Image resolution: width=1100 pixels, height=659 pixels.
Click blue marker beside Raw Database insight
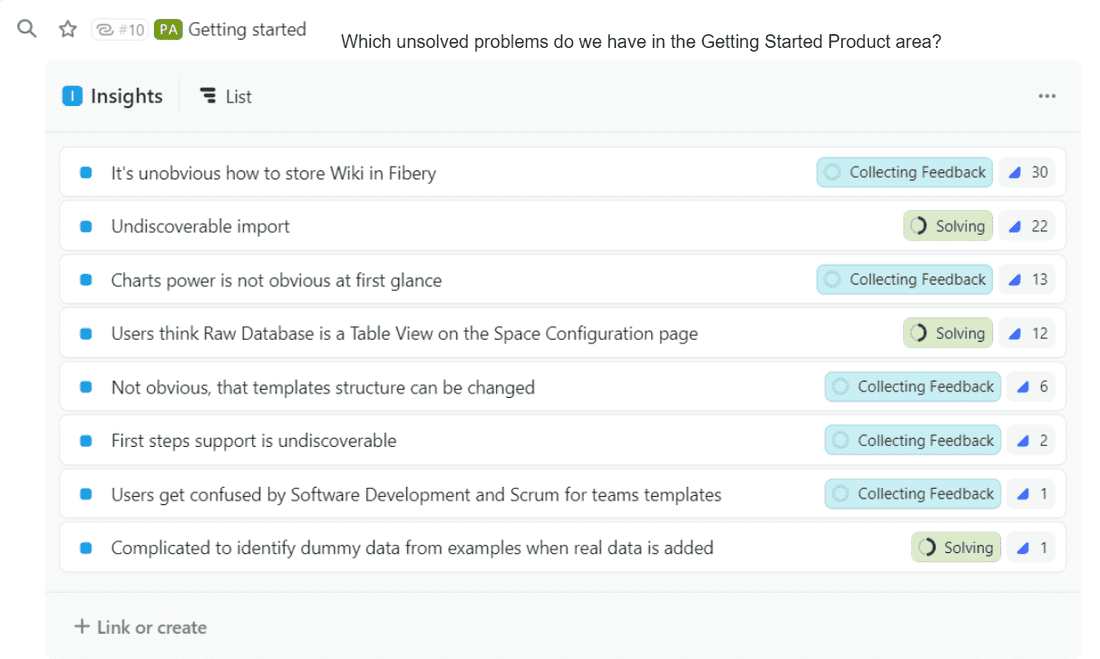pos(86,334)
